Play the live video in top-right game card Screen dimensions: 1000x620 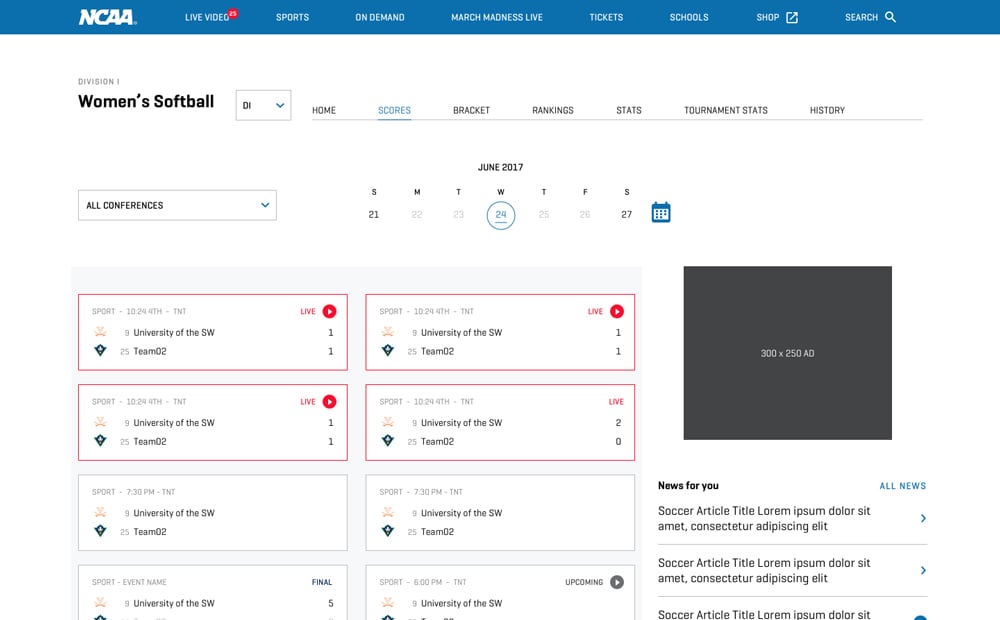[617, 311]
